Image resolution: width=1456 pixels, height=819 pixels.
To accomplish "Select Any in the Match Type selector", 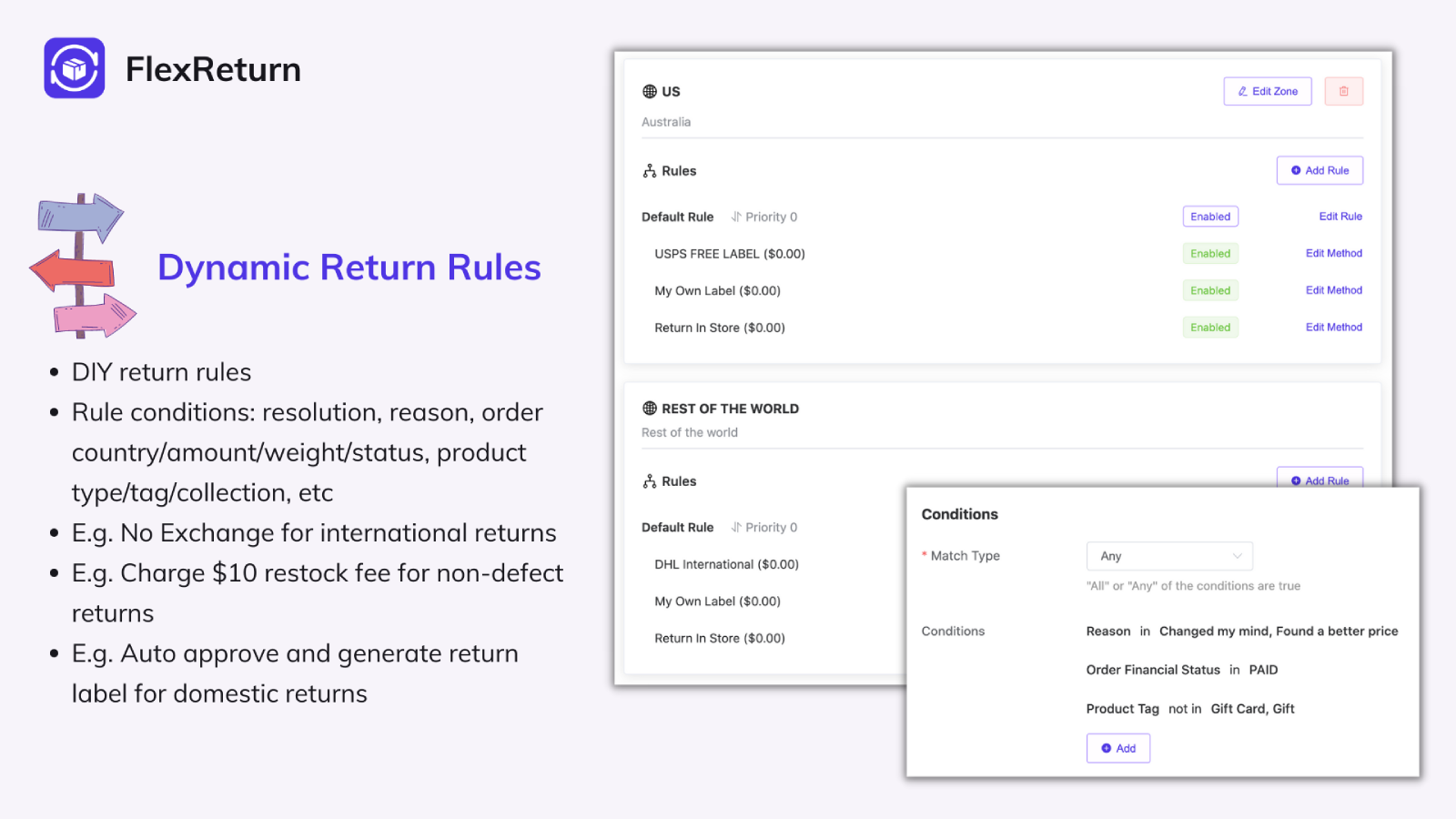I will 1169,555.
